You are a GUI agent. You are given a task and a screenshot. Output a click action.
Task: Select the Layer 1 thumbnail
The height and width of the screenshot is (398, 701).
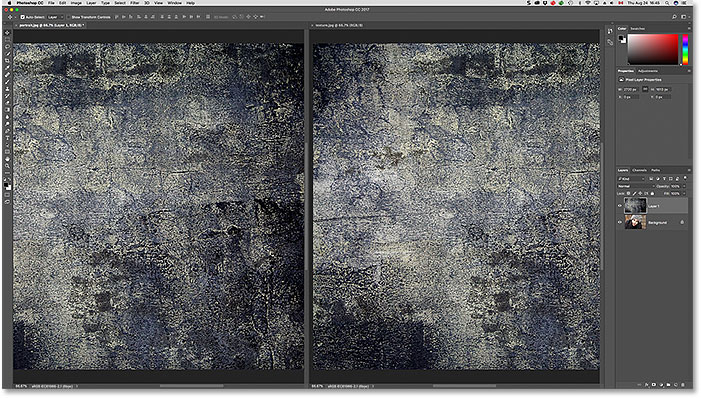635,206
